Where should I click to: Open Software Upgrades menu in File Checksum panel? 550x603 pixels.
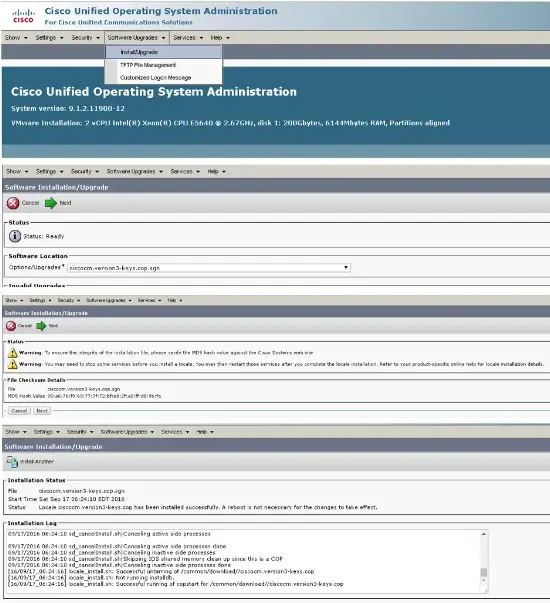coord(108,300)
